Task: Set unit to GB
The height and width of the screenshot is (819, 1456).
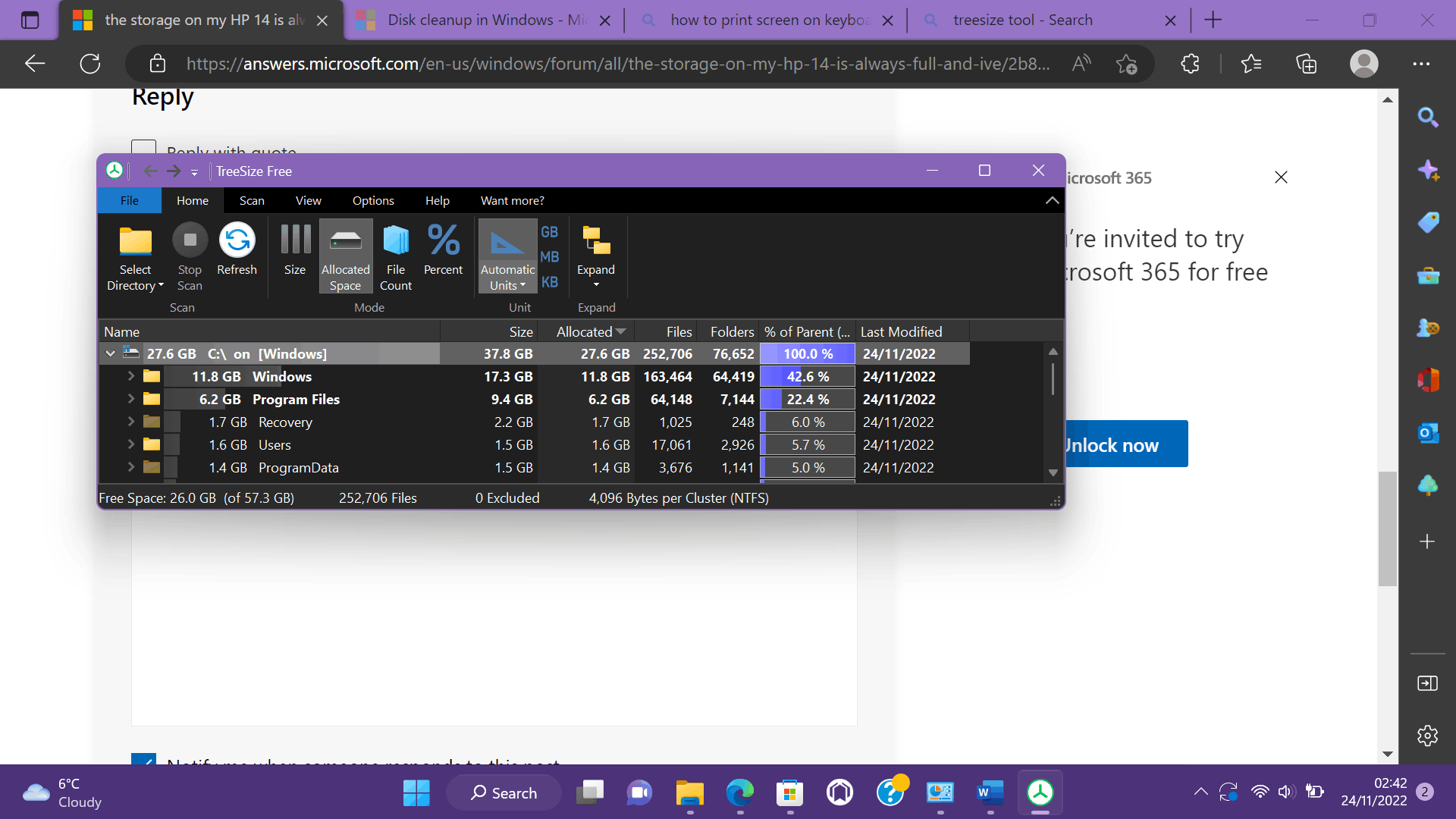Action: pyautogui.click(x=549, y=232)
